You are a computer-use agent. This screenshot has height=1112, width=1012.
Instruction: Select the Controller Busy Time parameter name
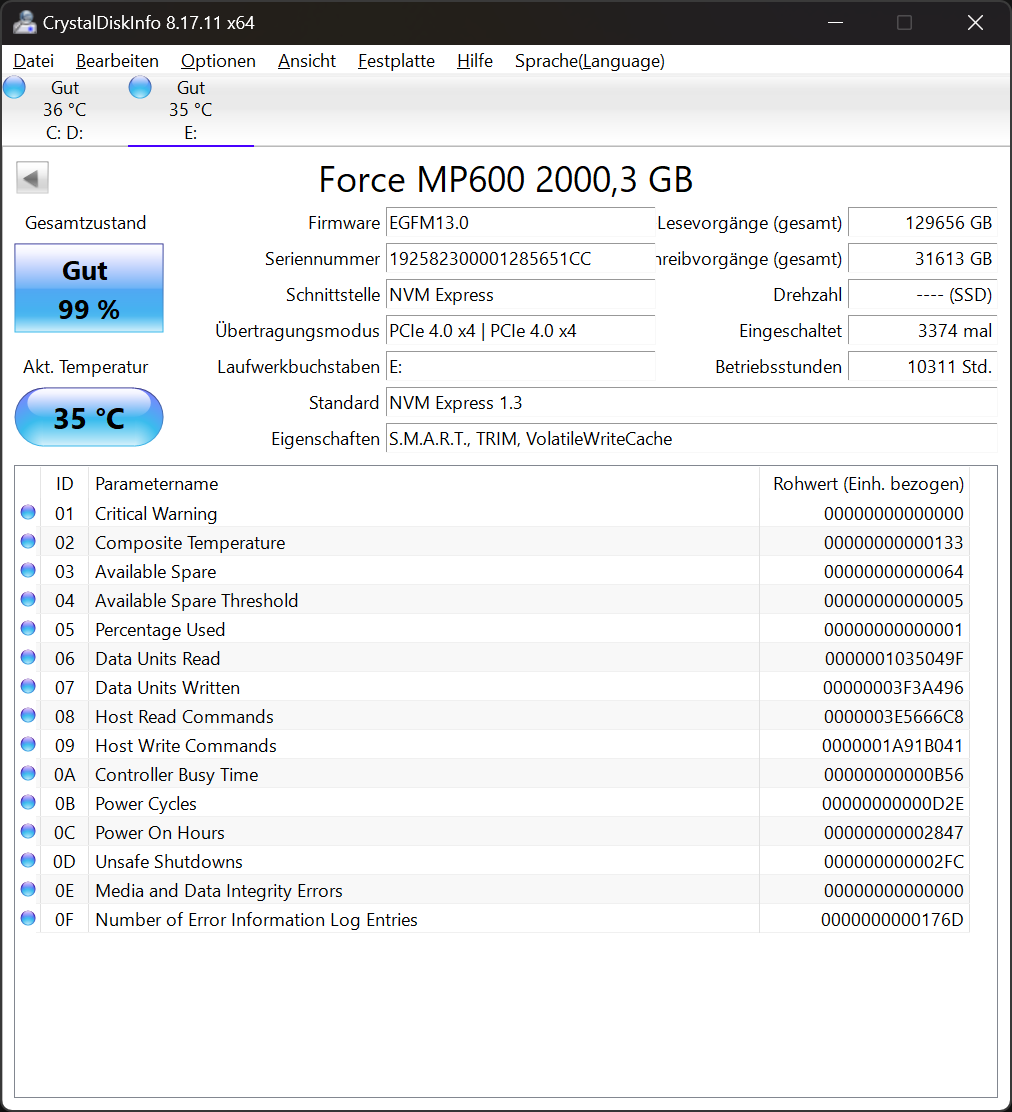[177, 775]
